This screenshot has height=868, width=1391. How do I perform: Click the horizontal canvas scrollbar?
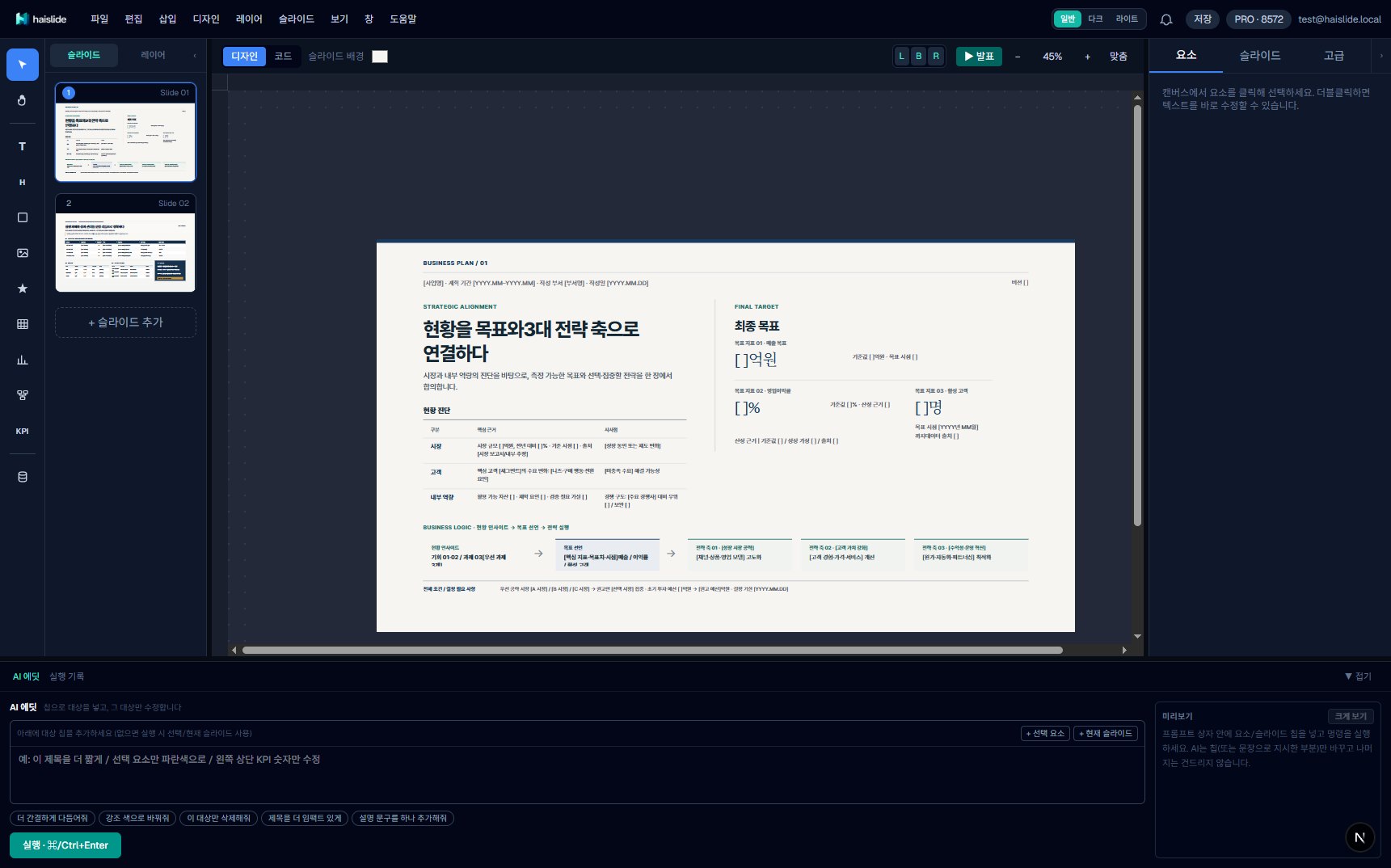click(652, 650)
